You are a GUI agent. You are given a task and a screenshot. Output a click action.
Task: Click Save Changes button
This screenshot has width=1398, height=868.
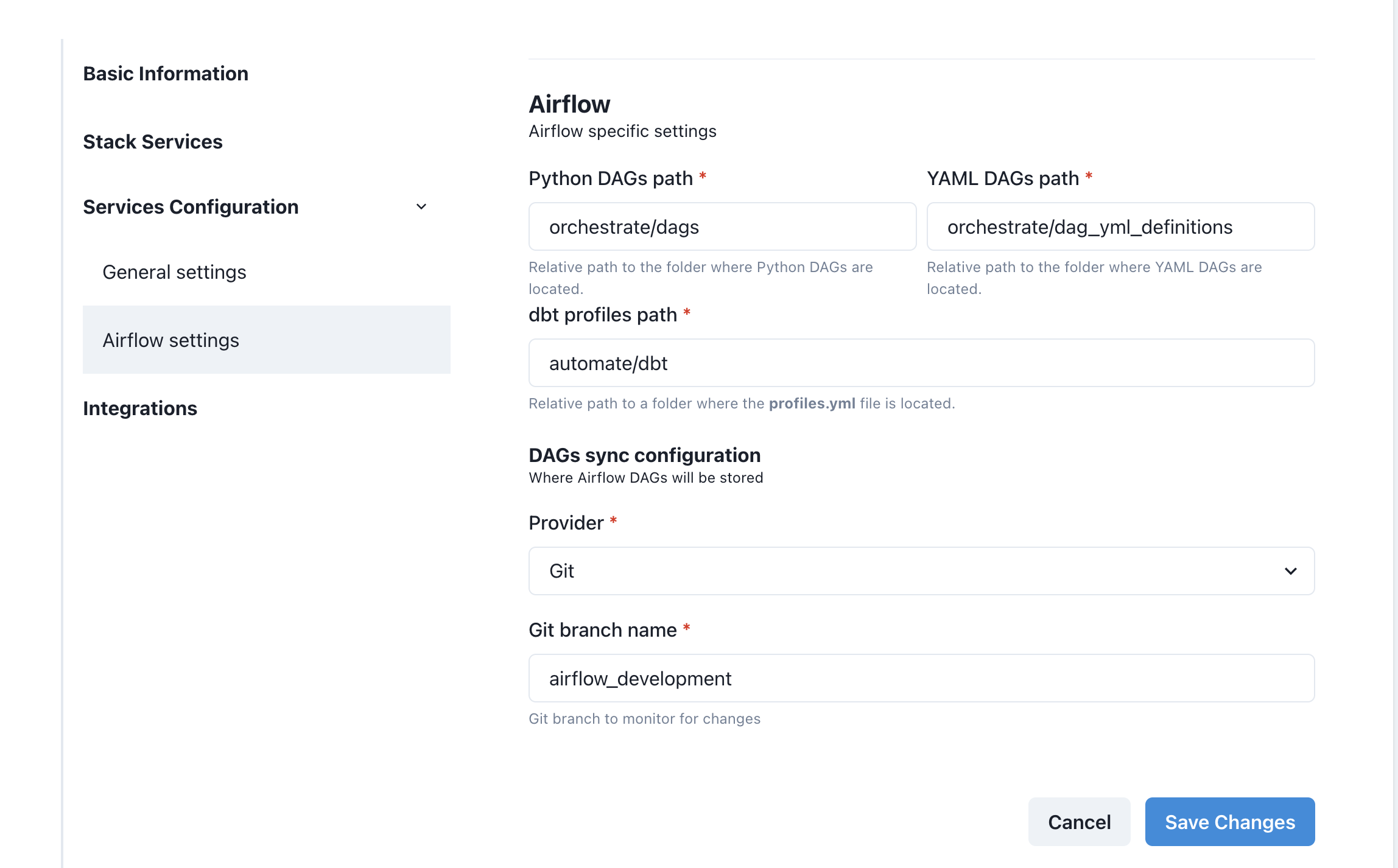tap(1230, 822)
